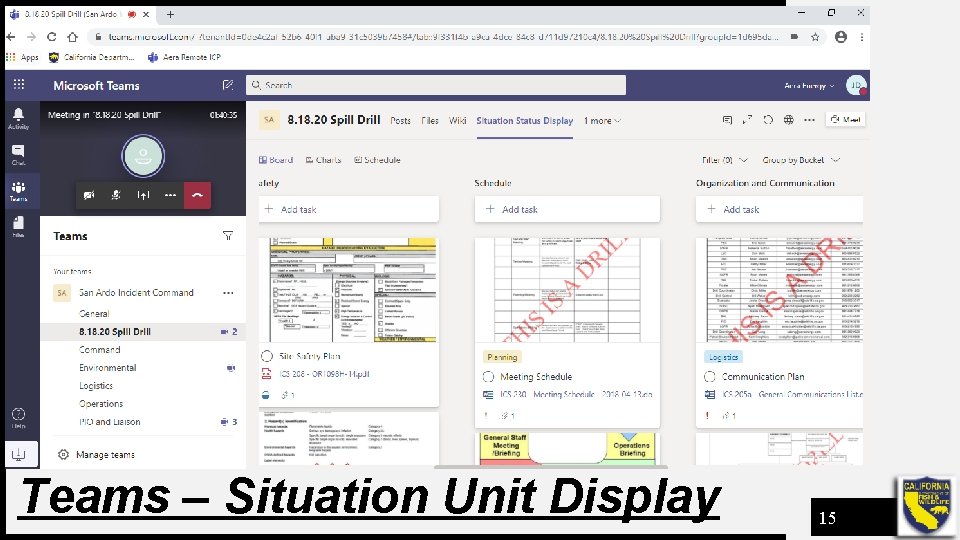Open the General channel
The height and width of the screenshot is (540, 960).
[x=94, y=313]
